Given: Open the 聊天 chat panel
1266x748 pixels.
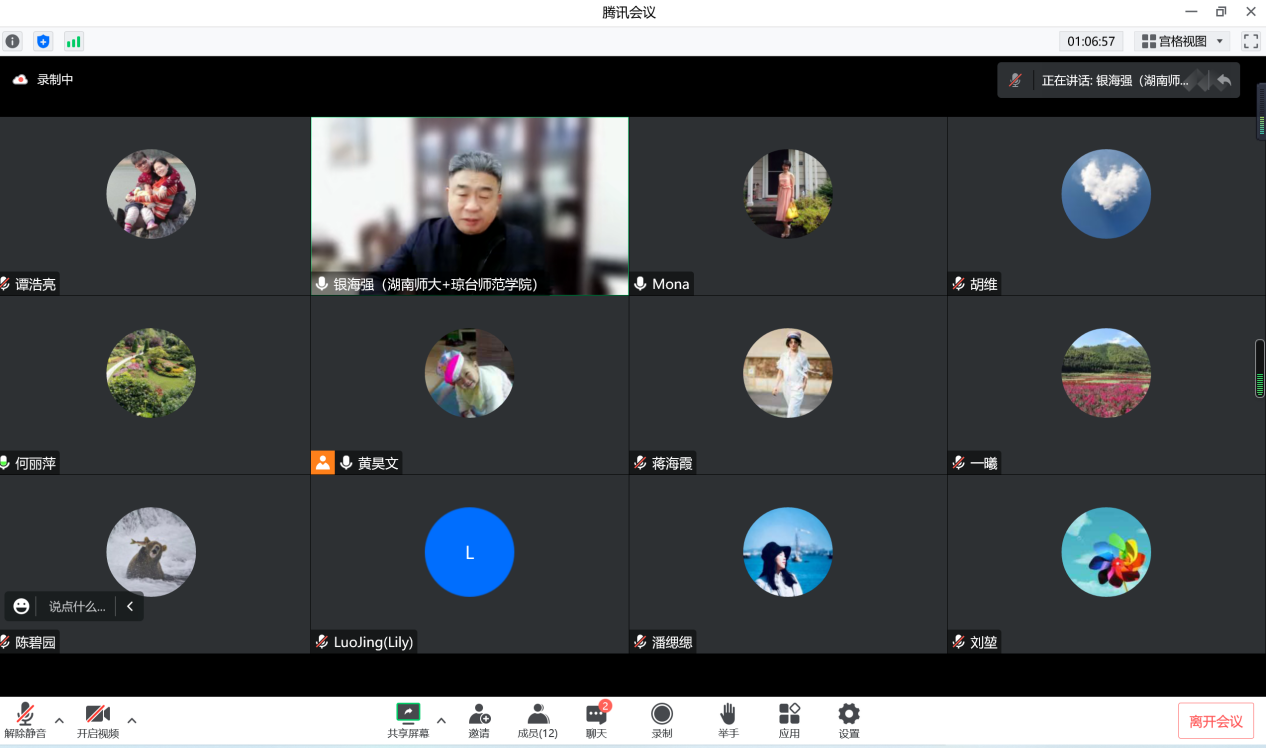Looking at the screenshot, I should [x=596, y=720].
